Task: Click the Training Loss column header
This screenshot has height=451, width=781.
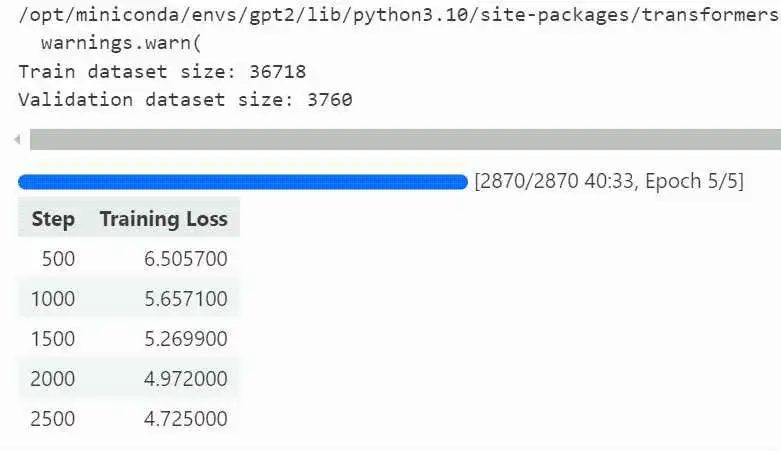Action: tap(164, 219)
